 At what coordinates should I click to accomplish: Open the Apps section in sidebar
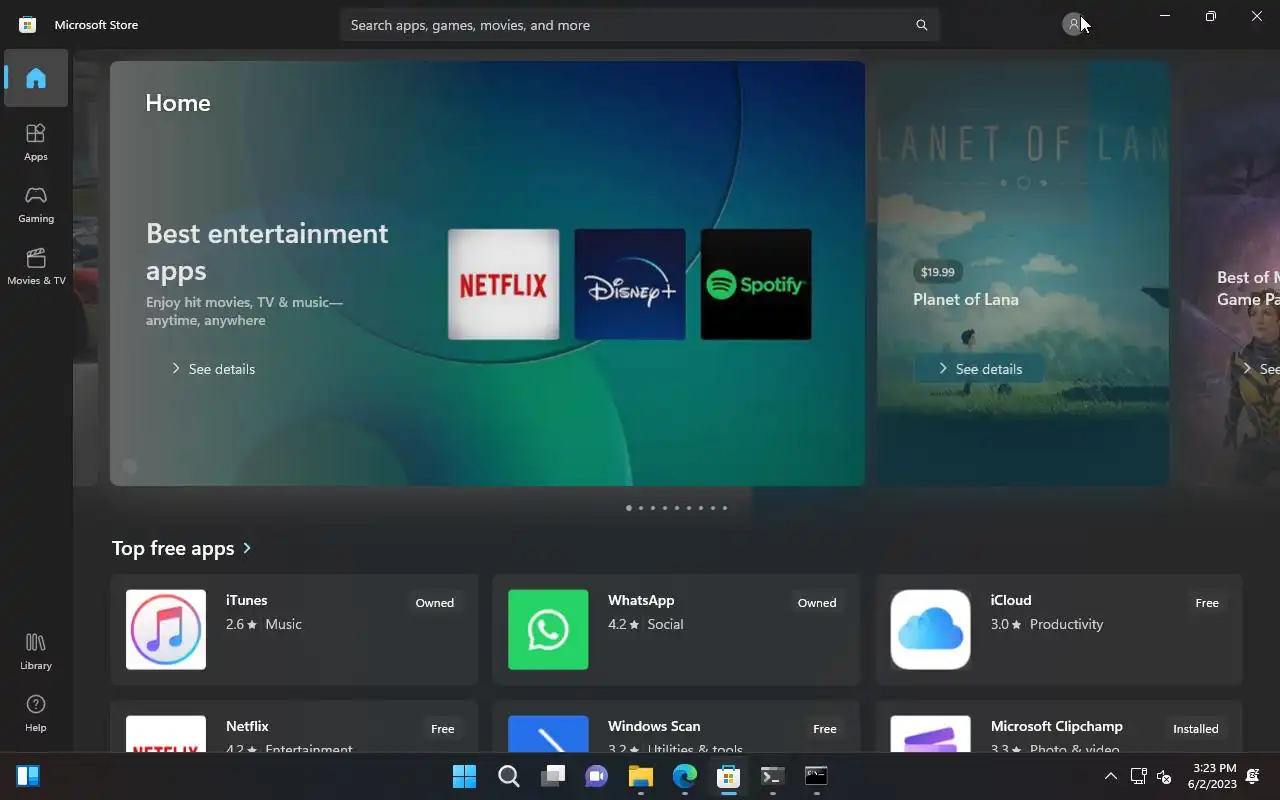(x=36, y=142)
